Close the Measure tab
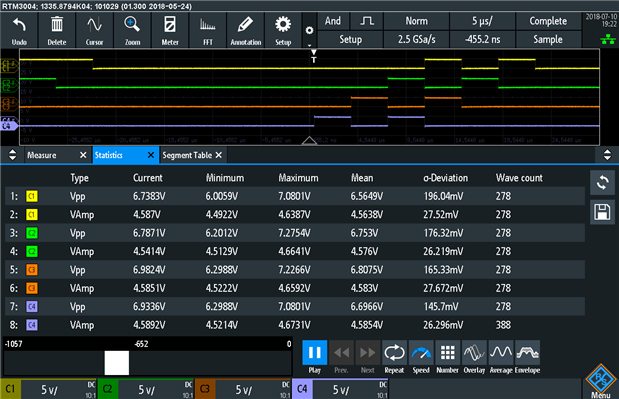Image resolution: width=619 pixels, height=399 pixels. pos(83,155)
